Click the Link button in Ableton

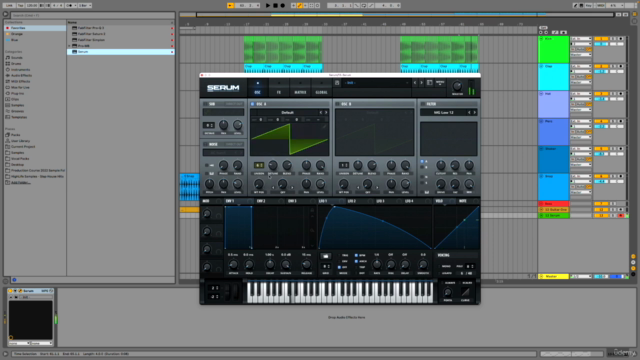pyautogui.click(x=9, y=6)
